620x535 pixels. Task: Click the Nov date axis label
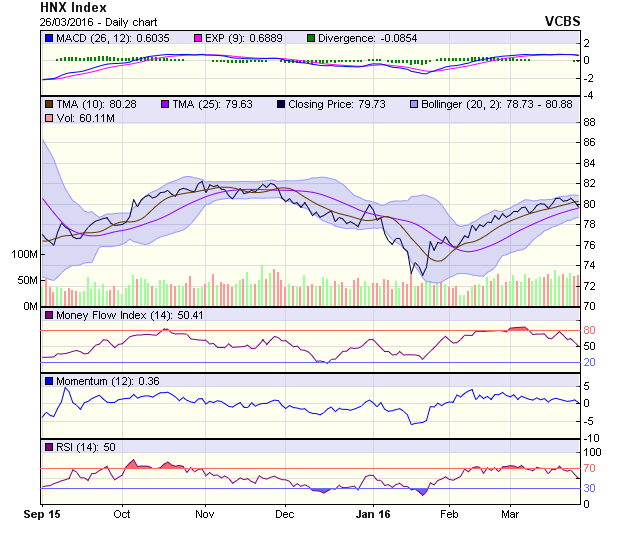click(205, 514)
